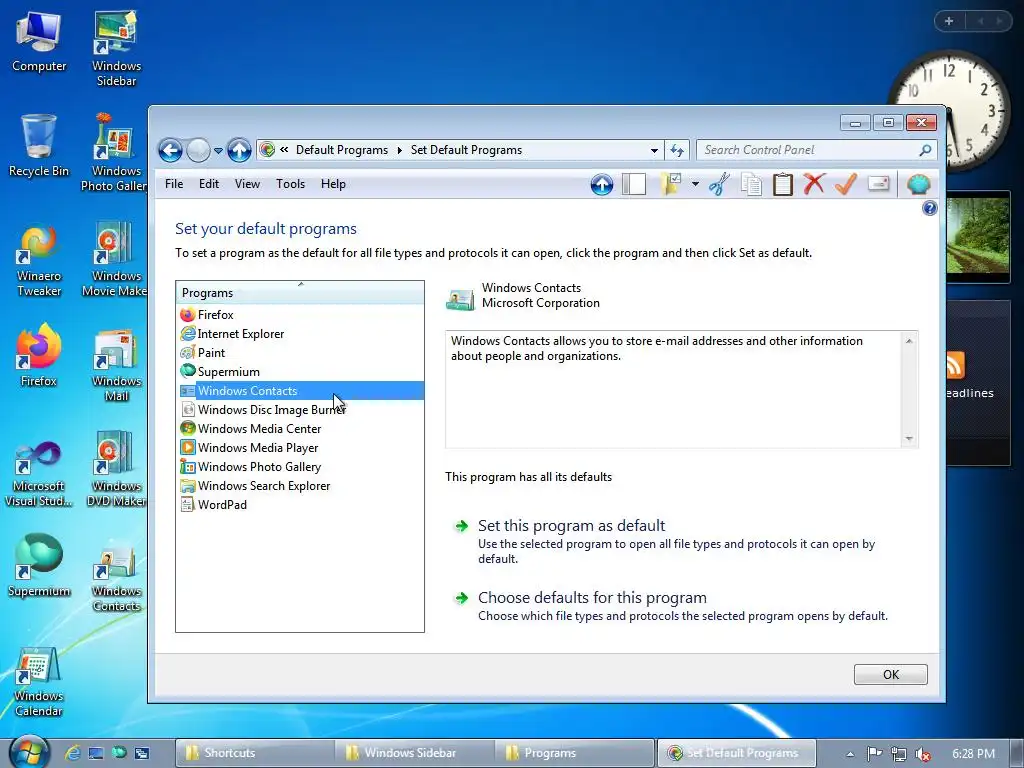
Task: Open the View menu
Action: coord(248,184)
